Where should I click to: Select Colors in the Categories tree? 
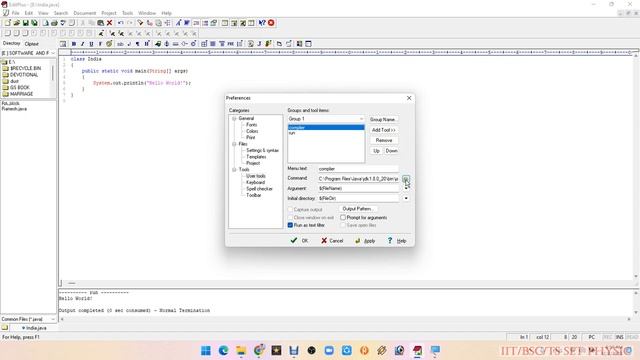click(252, 131)
